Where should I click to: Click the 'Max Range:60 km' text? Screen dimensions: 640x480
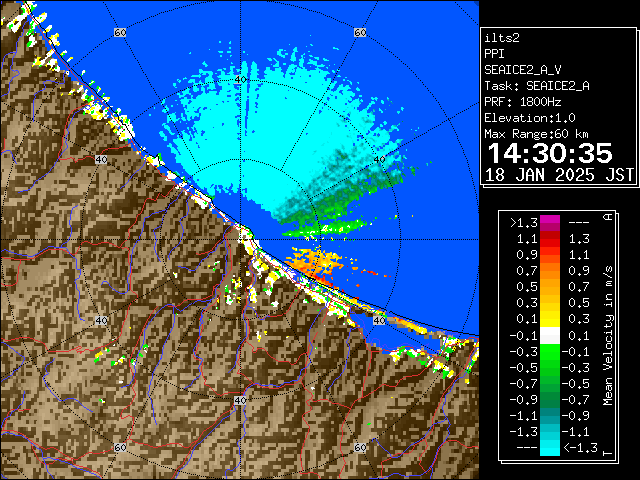coord(536,134)
